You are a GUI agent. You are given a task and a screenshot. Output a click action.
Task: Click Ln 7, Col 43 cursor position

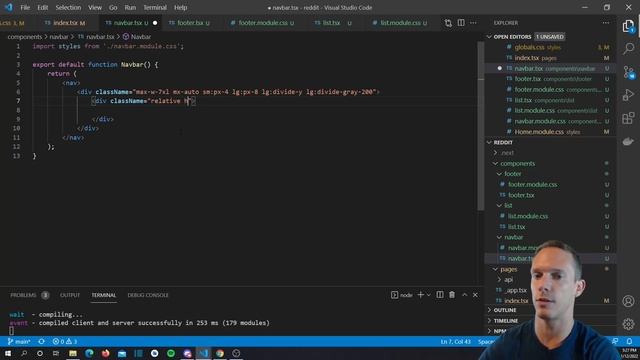coord(456,341)
